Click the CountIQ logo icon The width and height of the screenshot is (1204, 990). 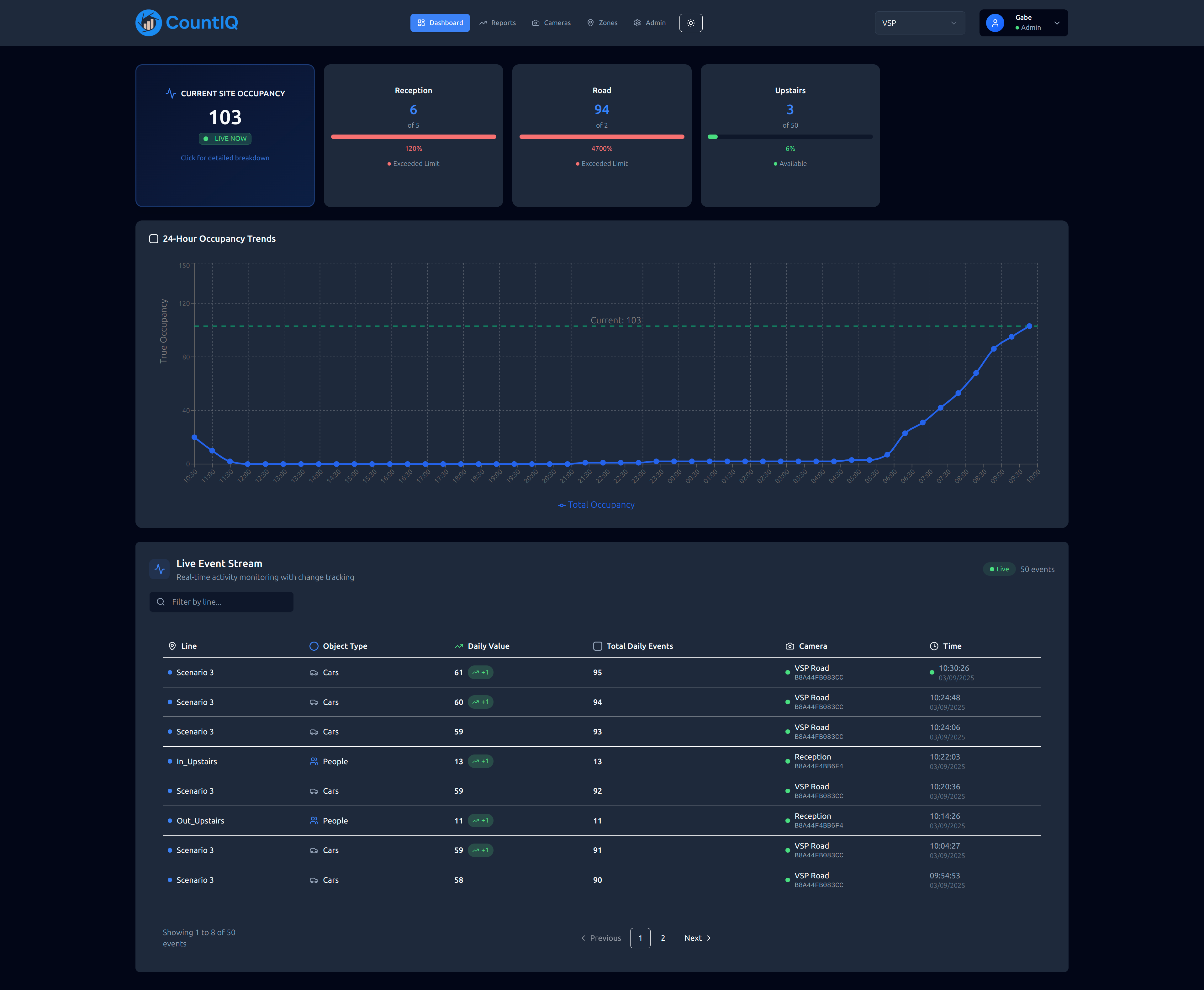[149, 23]
